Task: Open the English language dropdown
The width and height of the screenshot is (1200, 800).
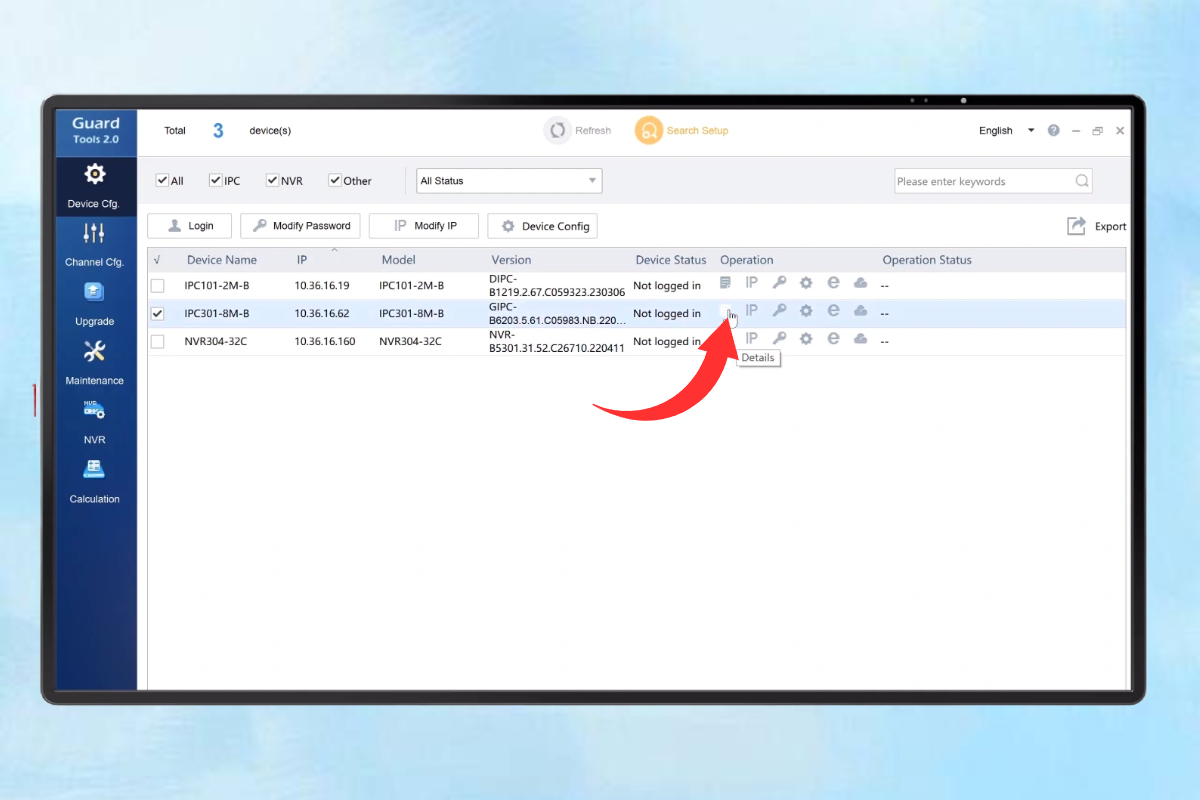Action: 1006,131
